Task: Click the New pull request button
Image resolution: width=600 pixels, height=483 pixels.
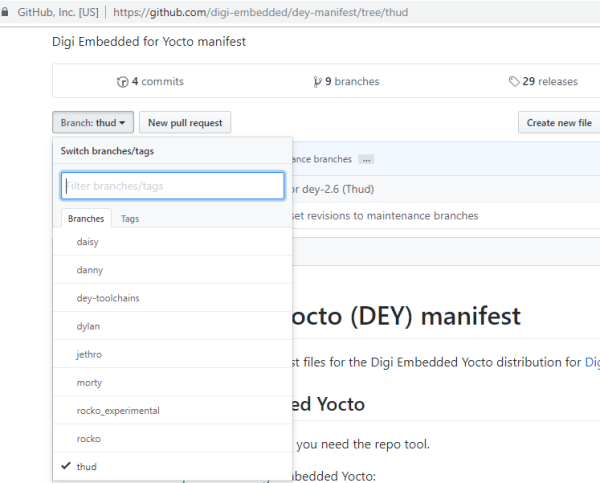Action: click(x=185, y=122)
